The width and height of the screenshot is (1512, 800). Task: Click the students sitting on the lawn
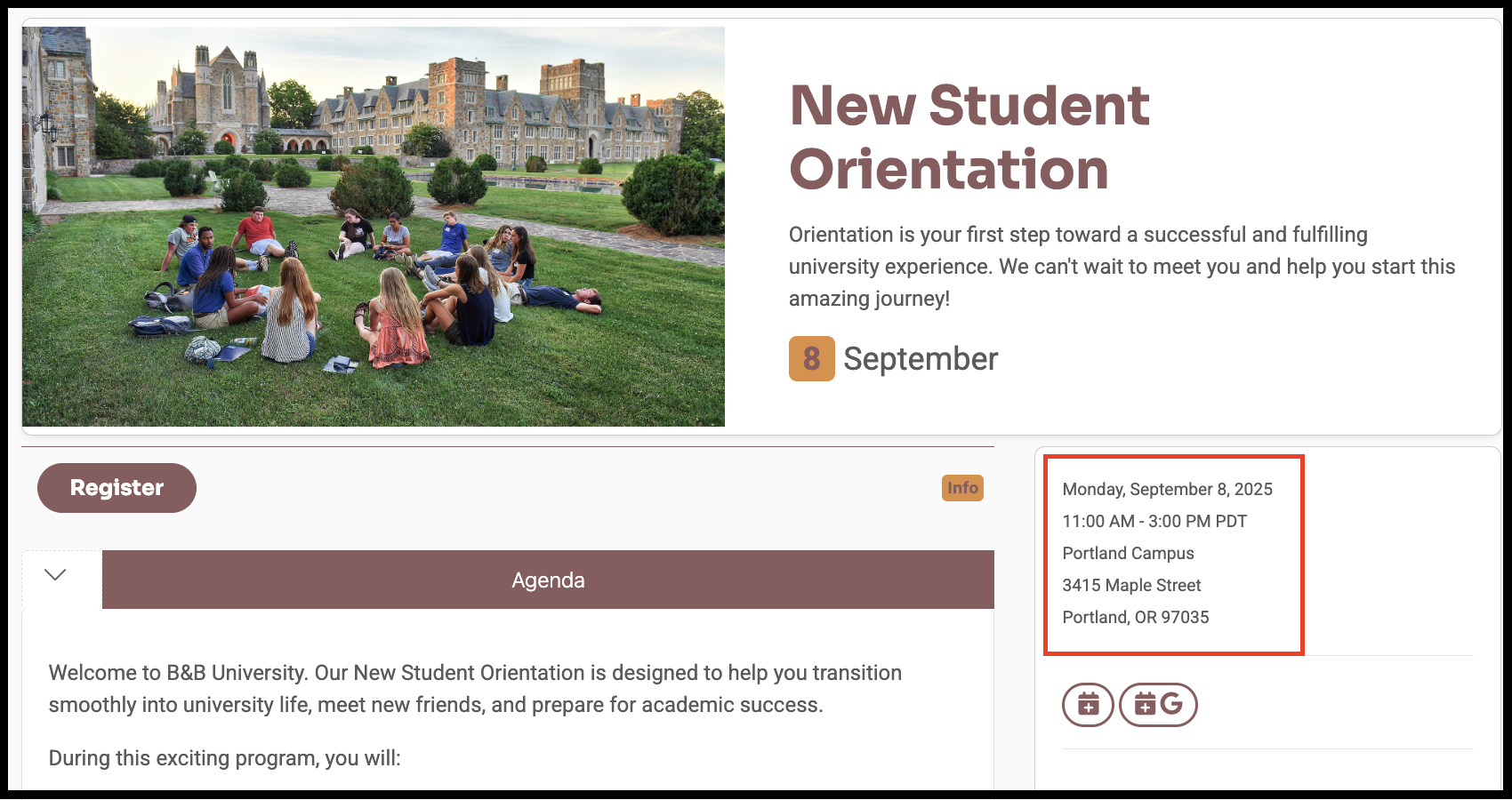coord(374,293)
